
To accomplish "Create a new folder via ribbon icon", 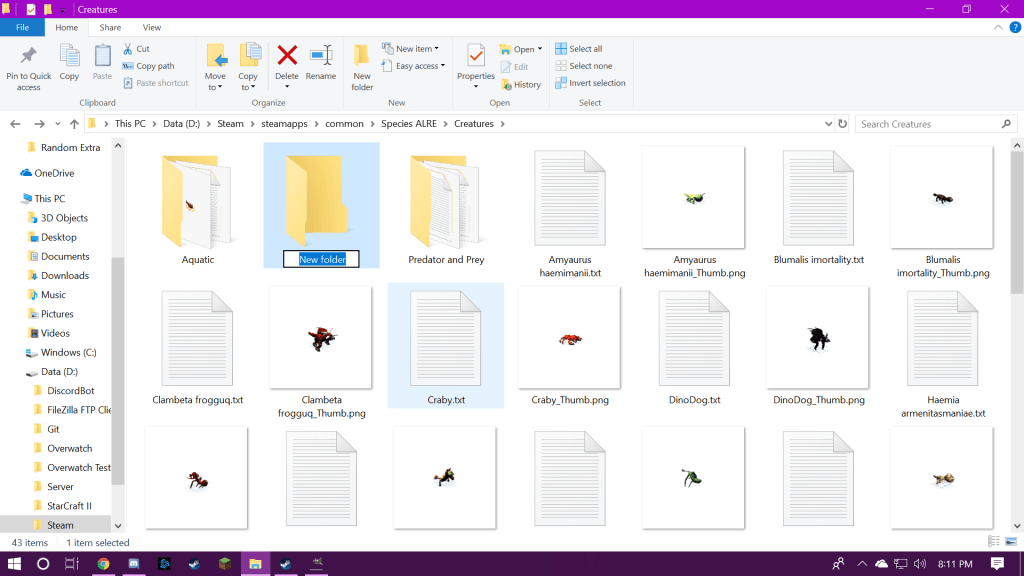I will pos(362,56).
